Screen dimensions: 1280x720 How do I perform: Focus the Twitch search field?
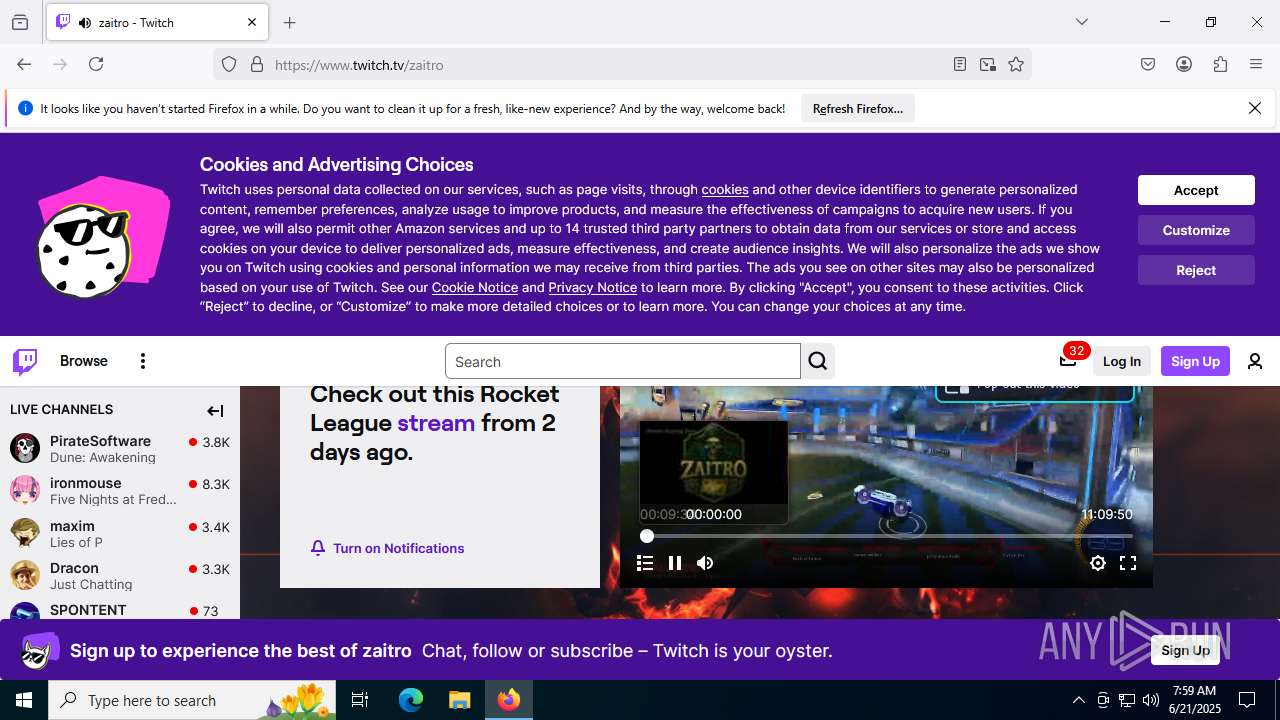point(622,361)
